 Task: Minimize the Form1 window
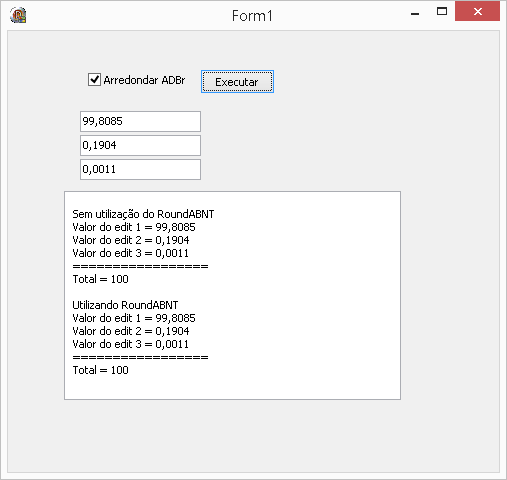click(x=415, y=14)
